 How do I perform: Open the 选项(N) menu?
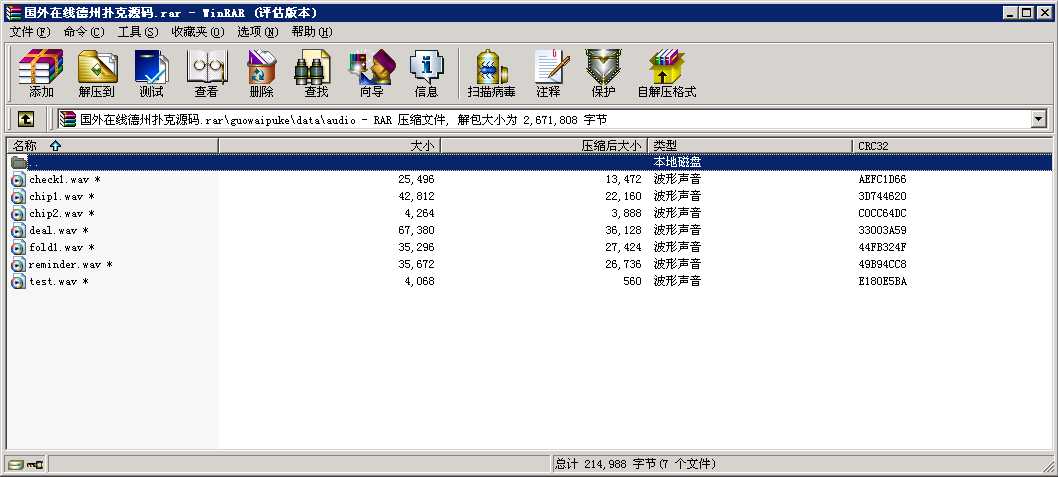257,32
